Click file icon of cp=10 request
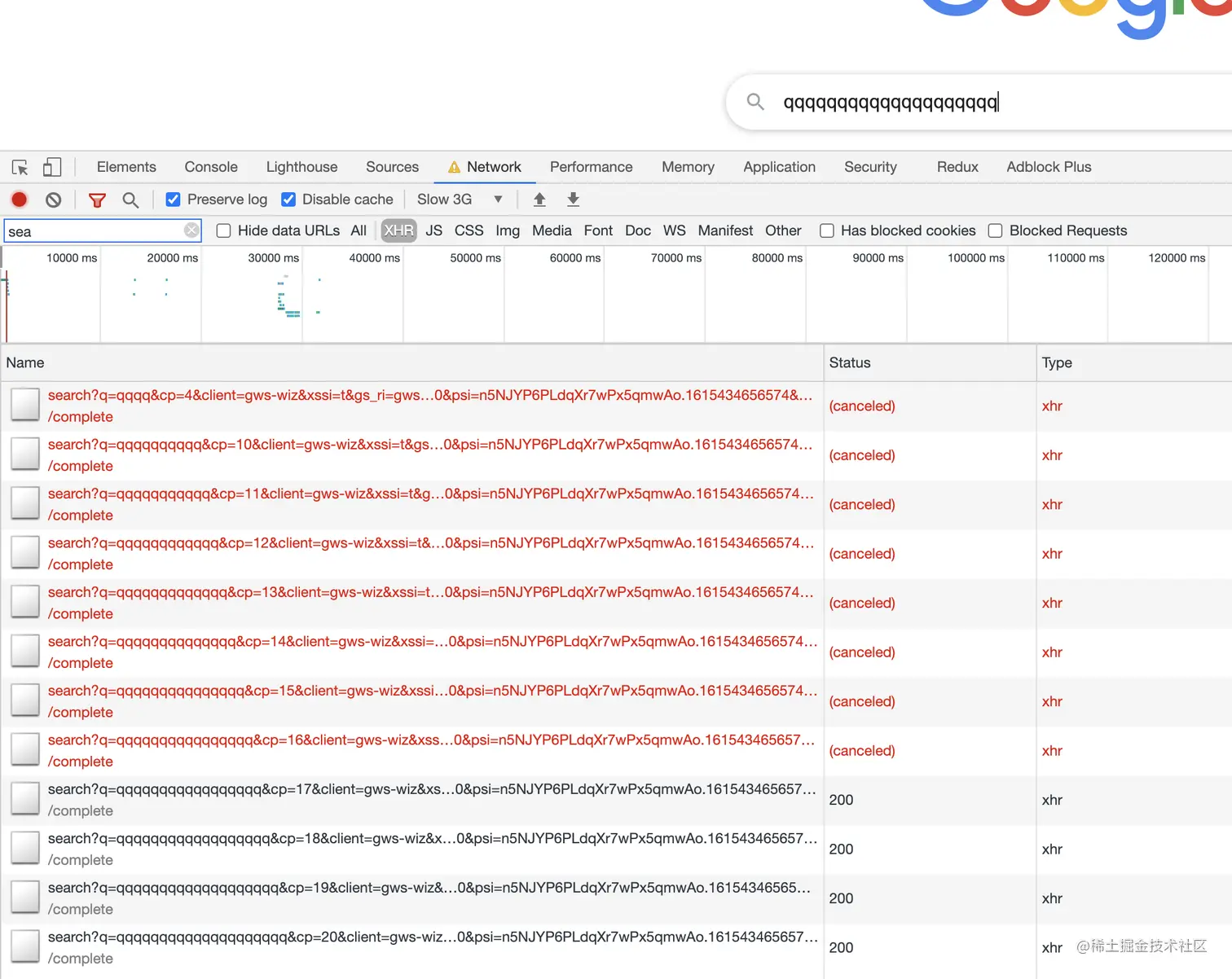 (25, 454)
